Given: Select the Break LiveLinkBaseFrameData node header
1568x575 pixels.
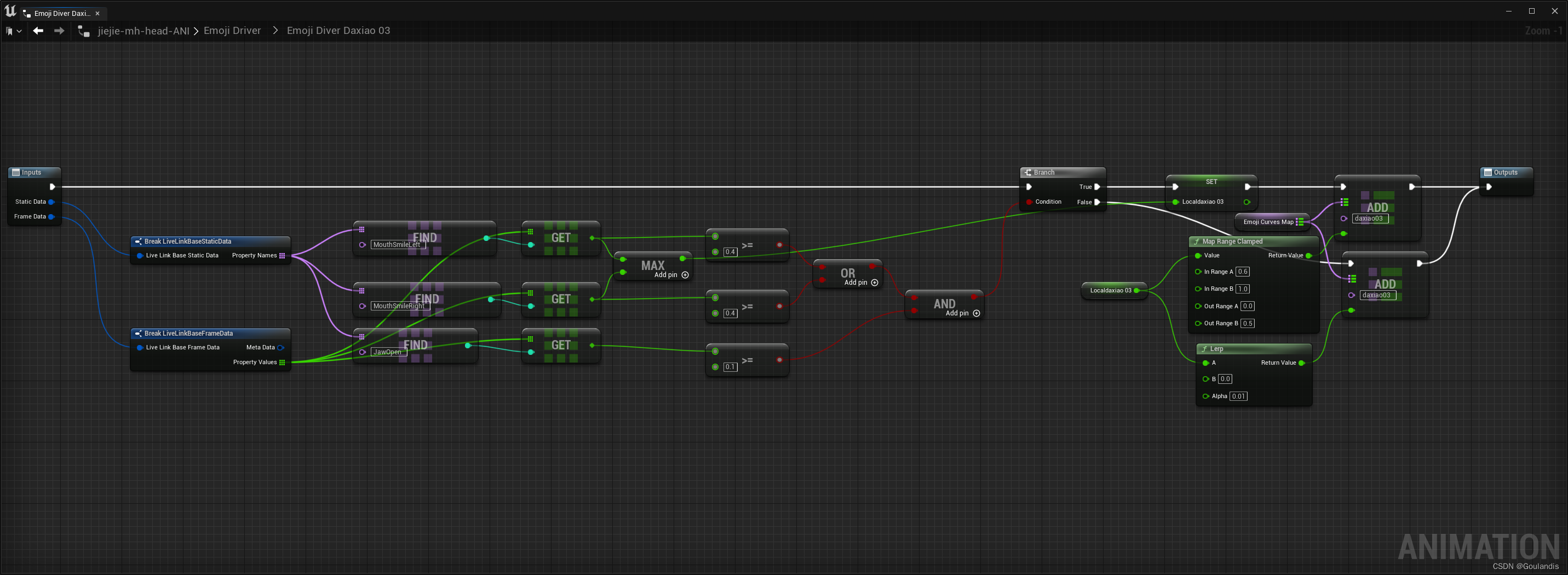Looking at the screenshot, I should [210, 334].
